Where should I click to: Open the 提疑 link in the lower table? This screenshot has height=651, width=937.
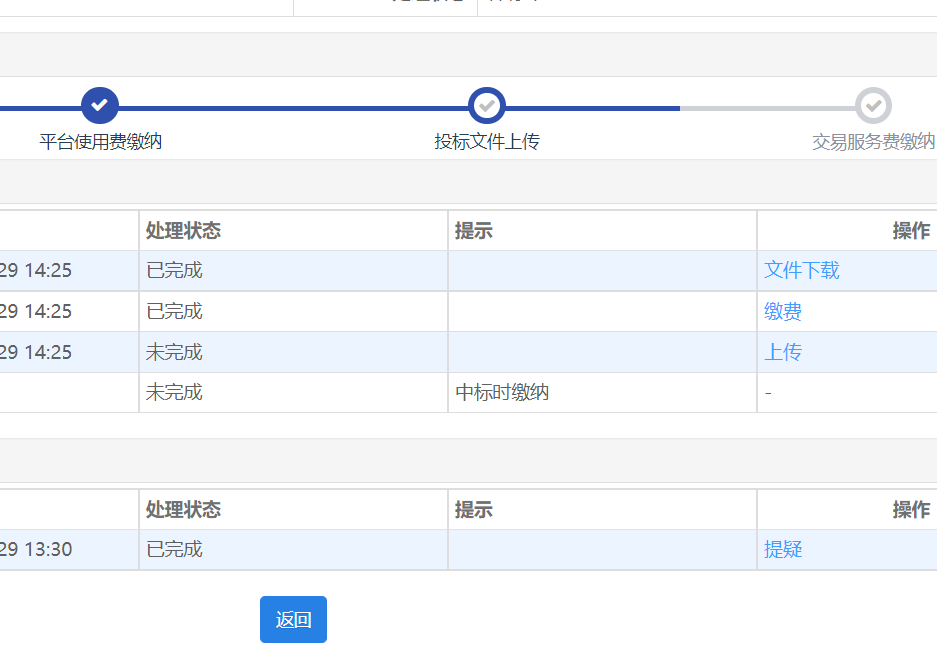tap(783, 549)
